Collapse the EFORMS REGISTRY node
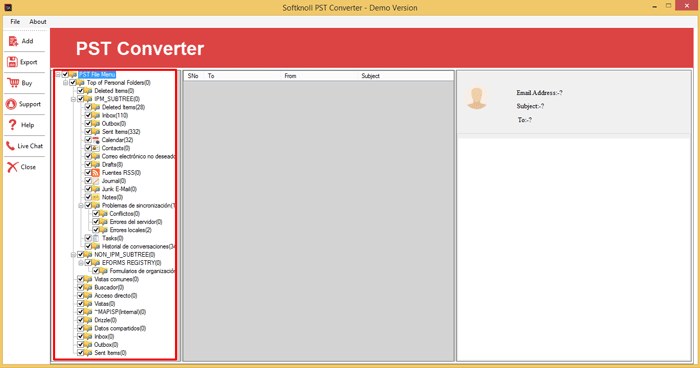 tap(81, 263)
